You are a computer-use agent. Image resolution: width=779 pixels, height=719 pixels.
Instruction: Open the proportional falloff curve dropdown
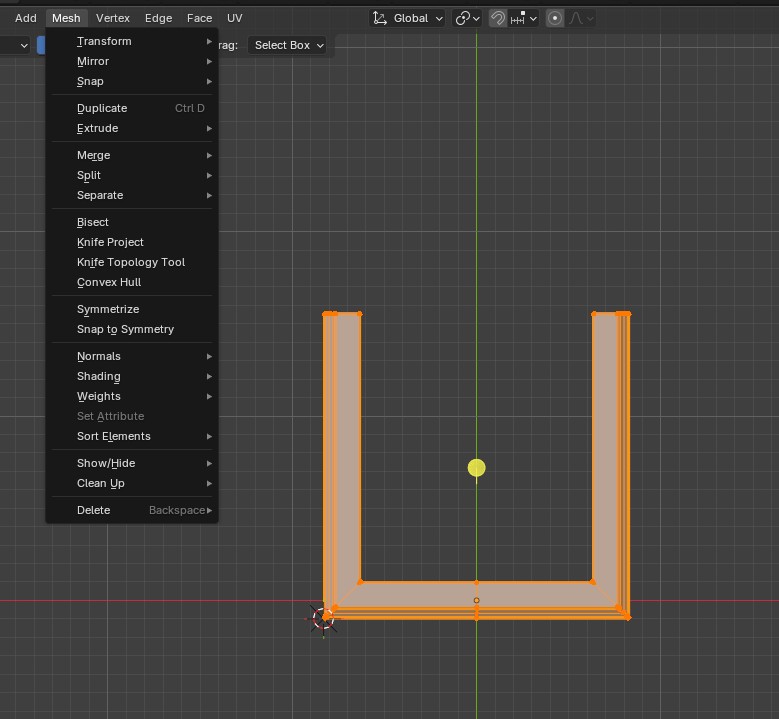pyautogui.click(x=581, y=18)
